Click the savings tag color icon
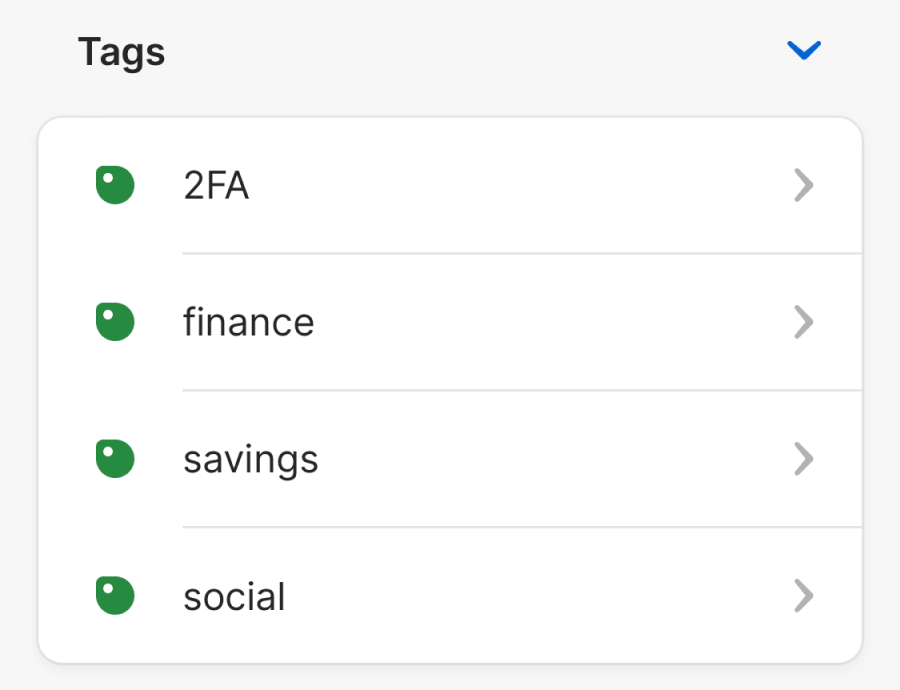The width and height of the screenshot is (900, 690). click(114, 458)
